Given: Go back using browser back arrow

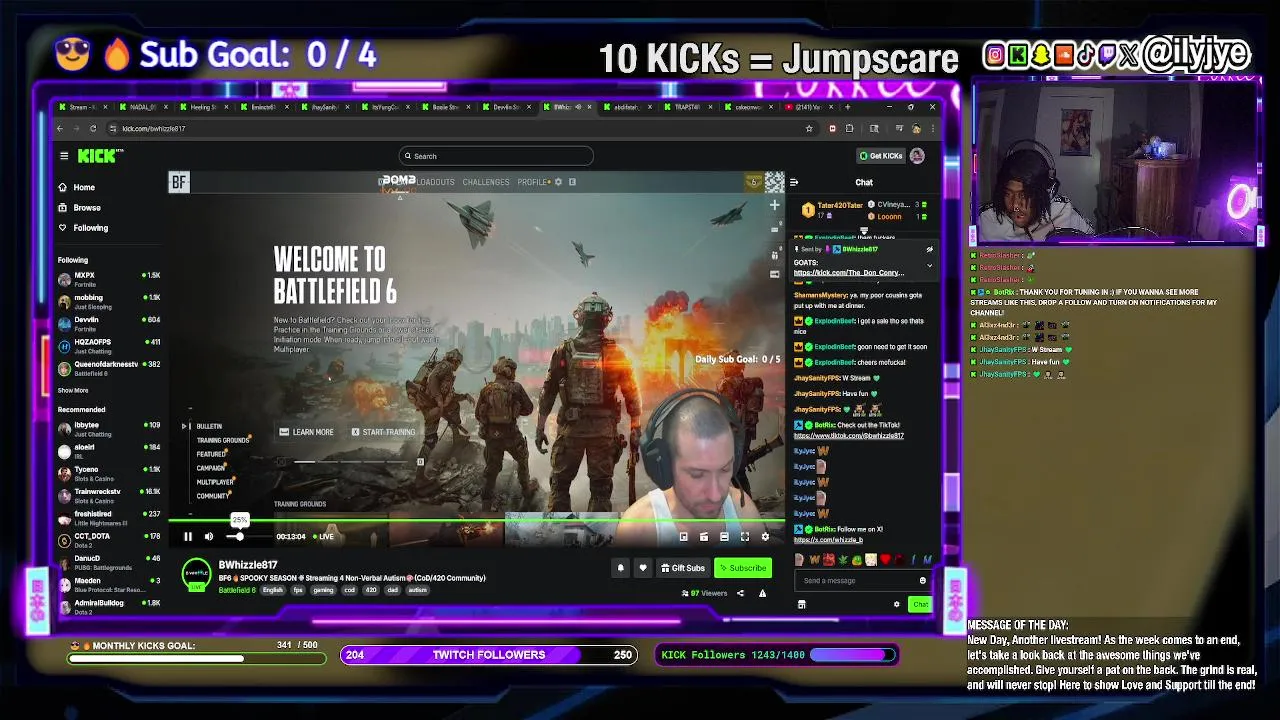Looking at the screenshot, I should click(x=60, y=128).
